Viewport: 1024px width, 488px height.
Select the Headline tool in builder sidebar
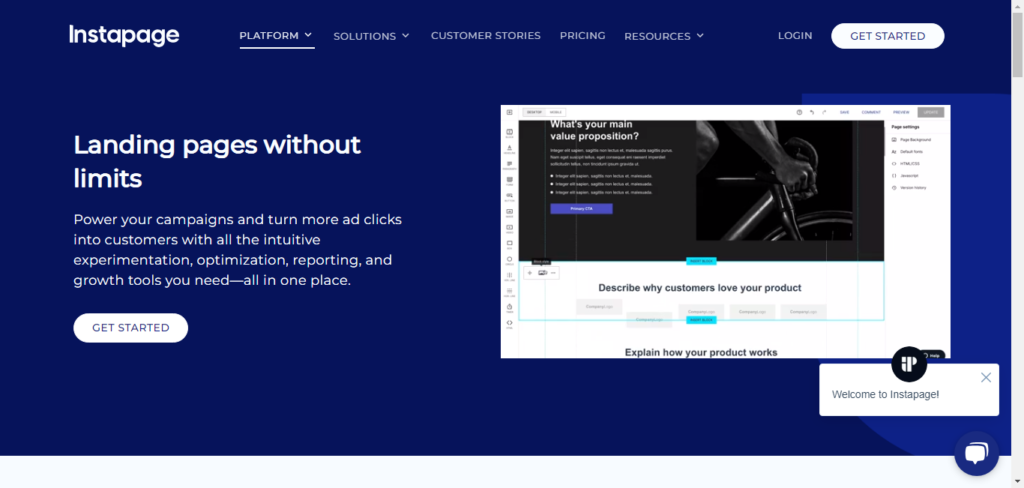pos(509,150)
